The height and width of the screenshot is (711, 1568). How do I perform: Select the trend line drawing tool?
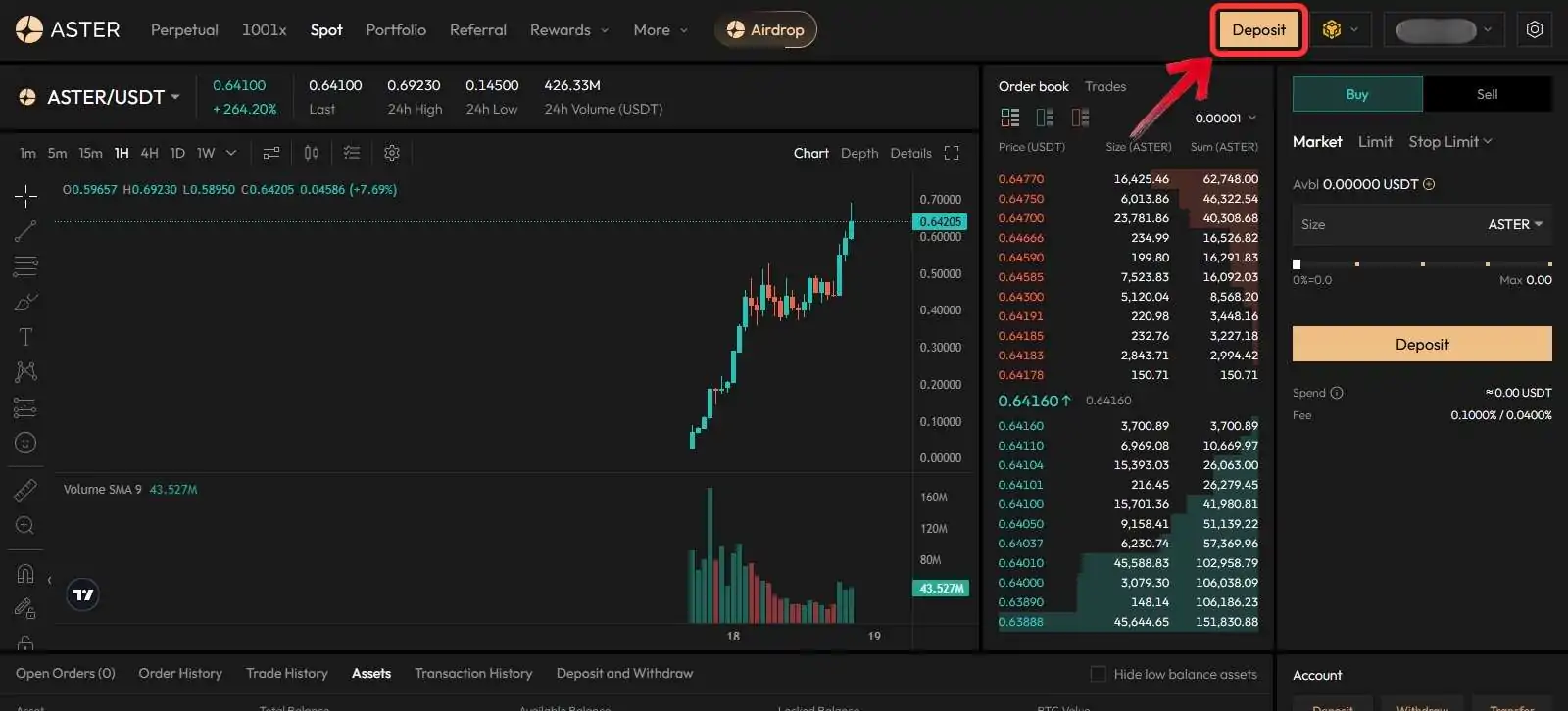25,231
